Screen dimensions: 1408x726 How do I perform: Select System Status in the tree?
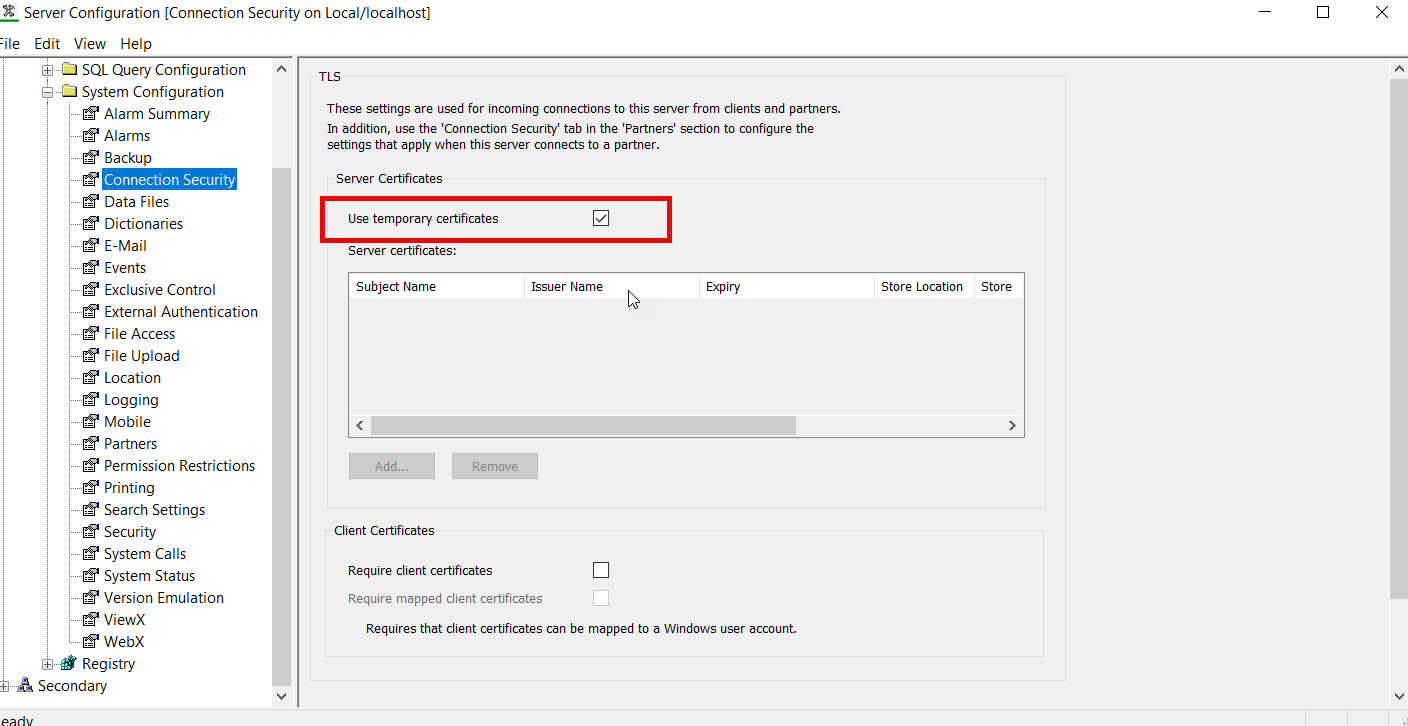[x=149, y=576]
